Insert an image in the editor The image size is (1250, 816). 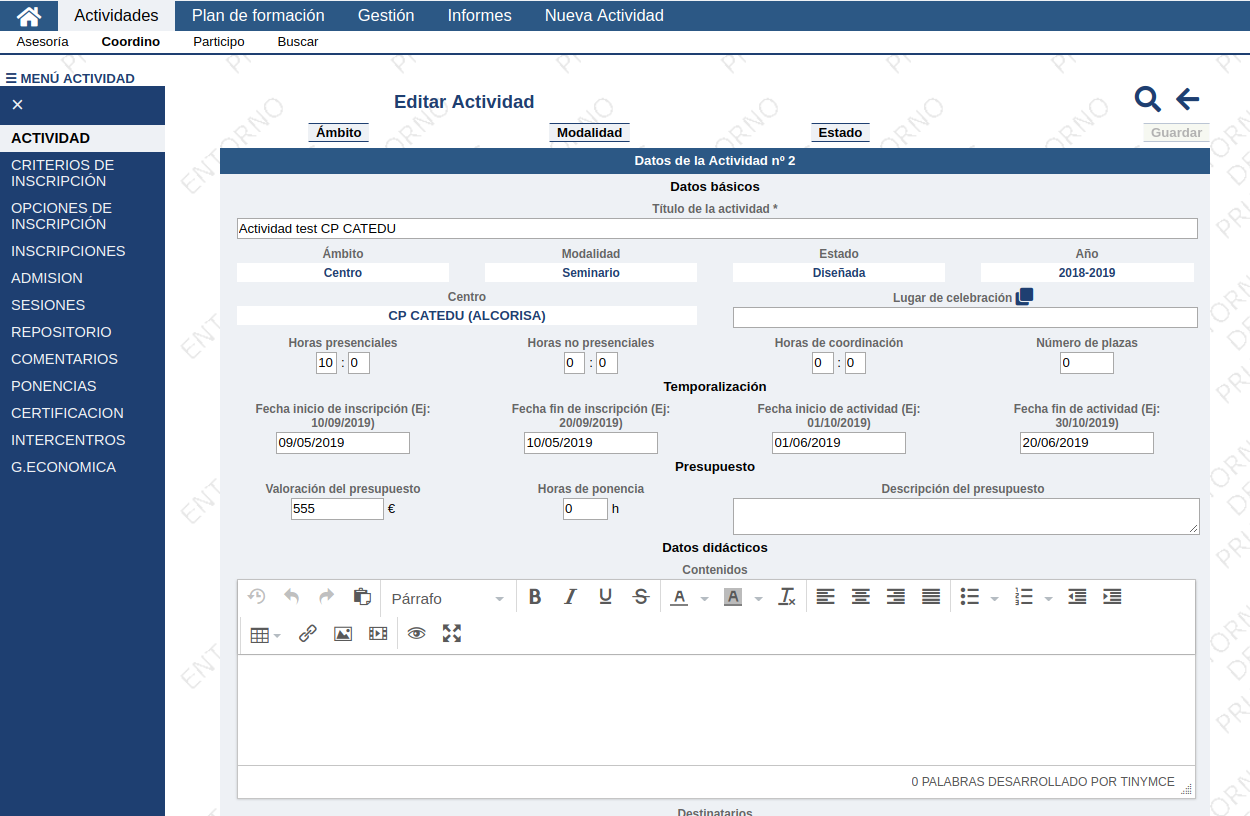pos(343,634)
